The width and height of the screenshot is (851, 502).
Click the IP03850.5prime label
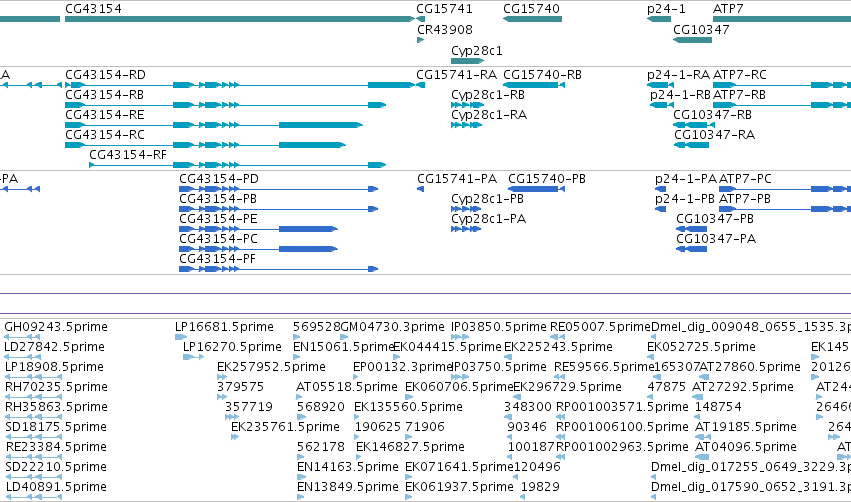[499, 327]
